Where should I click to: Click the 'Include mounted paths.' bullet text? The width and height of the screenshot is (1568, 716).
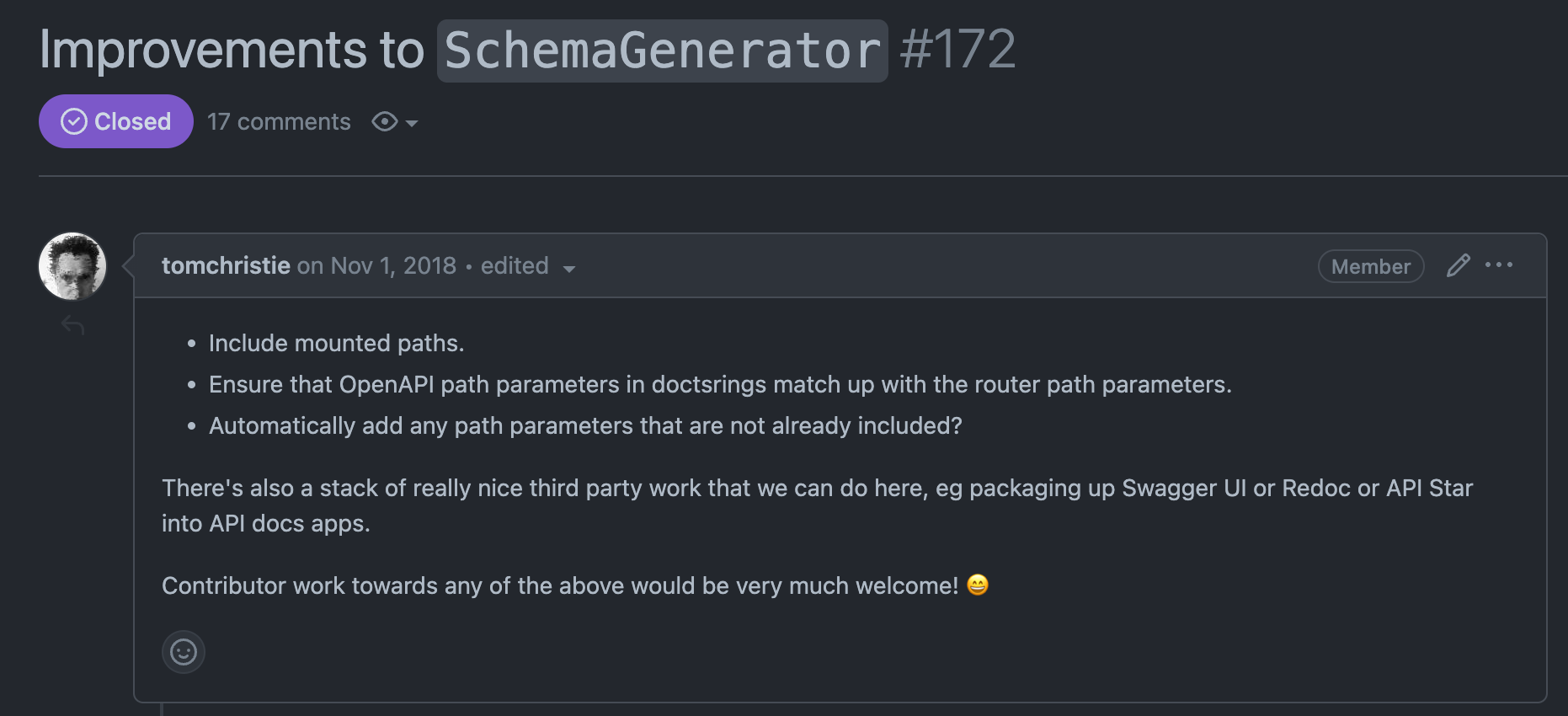(336, 343)
